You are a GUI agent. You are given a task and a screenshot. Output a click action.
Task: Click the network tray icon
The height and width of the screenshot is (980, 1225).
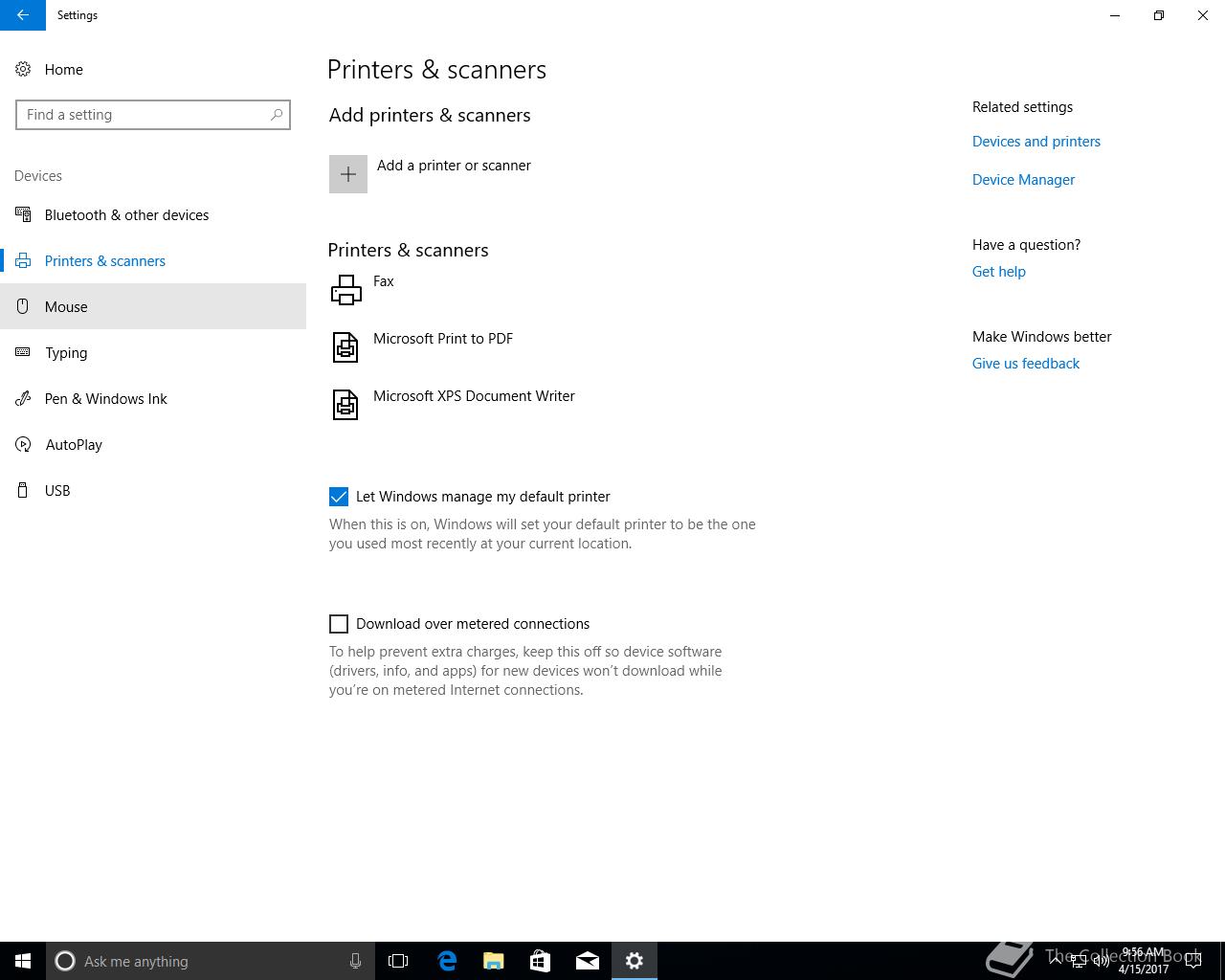[x=1079, y=961]
